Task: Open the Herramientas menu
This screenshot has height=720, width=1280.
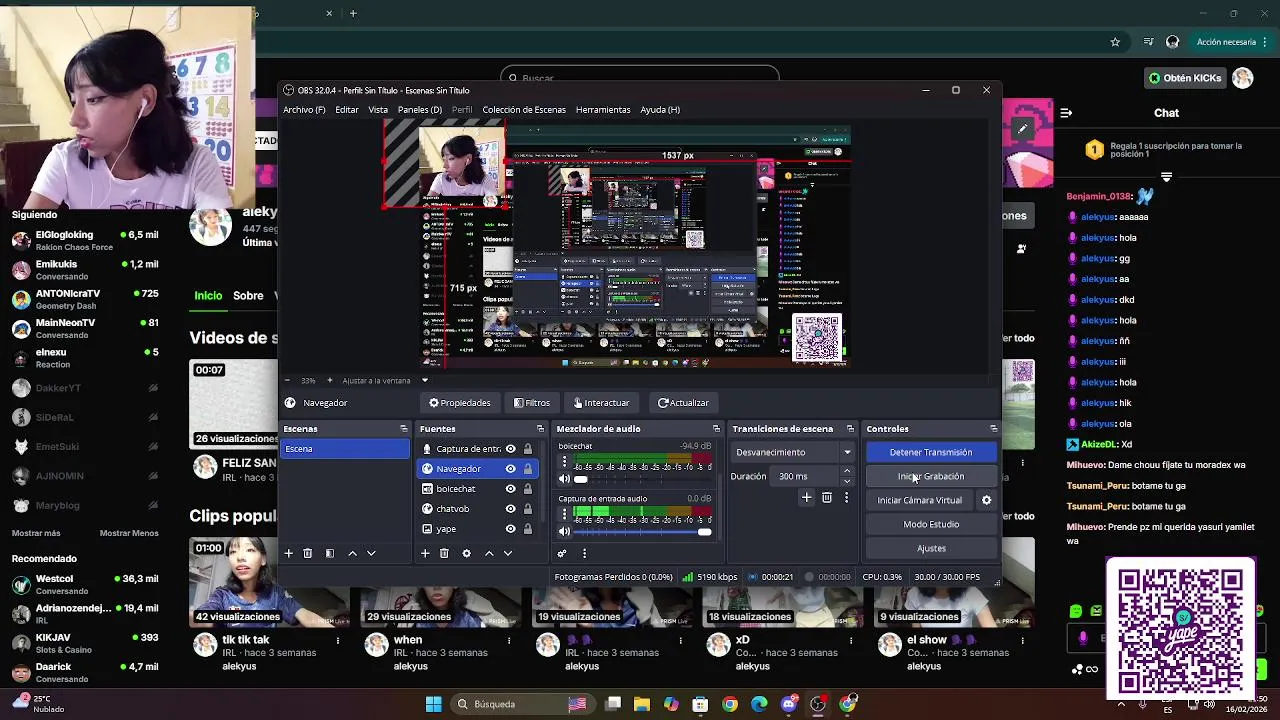Action: point(603,110)
